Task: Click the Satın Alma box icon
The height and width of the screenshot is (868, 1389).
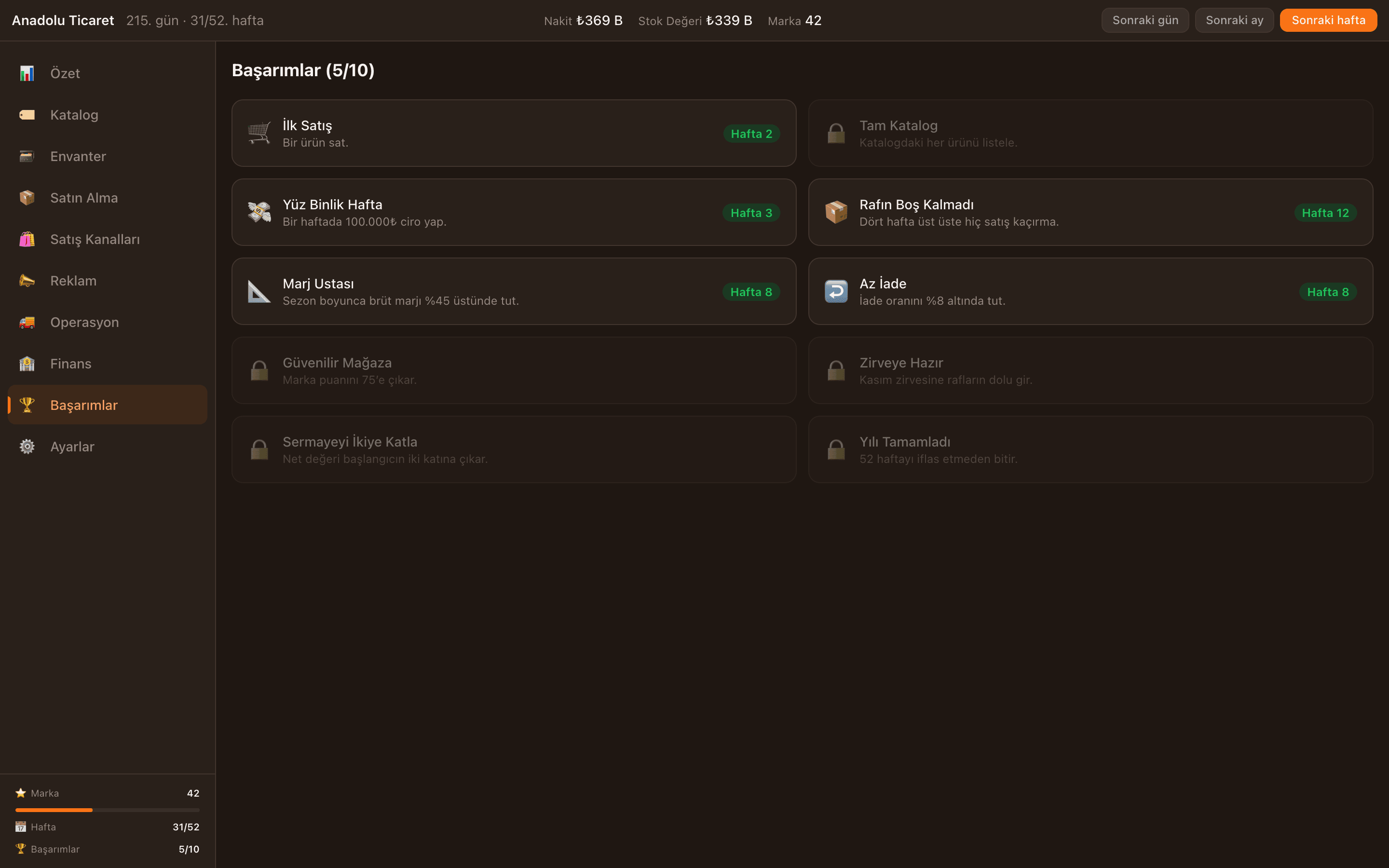Action: 27,198
